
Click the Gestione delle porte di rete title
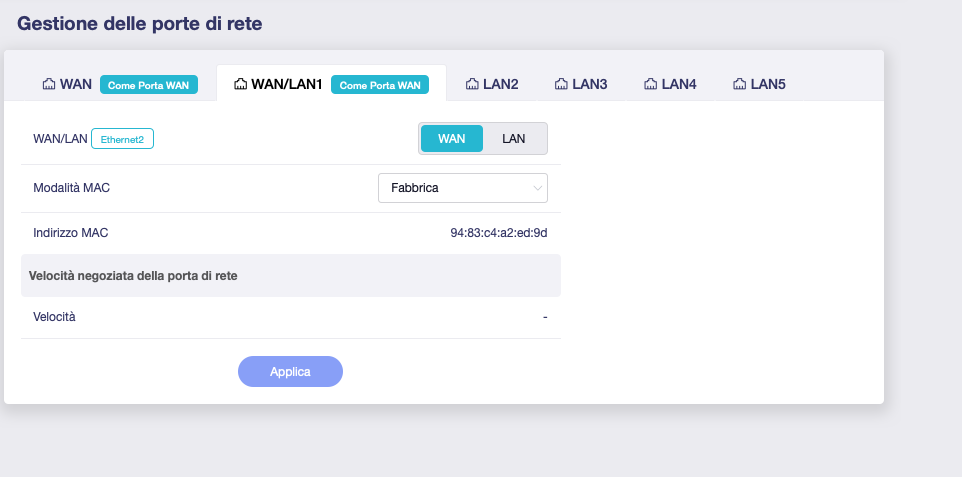pos(140,23)
